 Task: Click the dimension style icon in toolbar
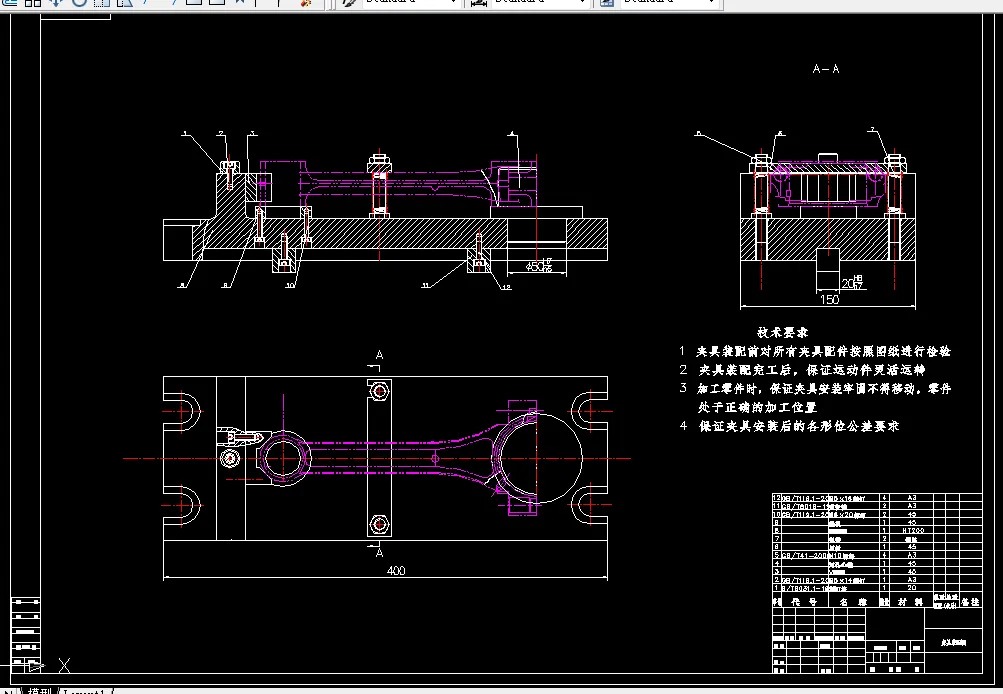point(478,3)
